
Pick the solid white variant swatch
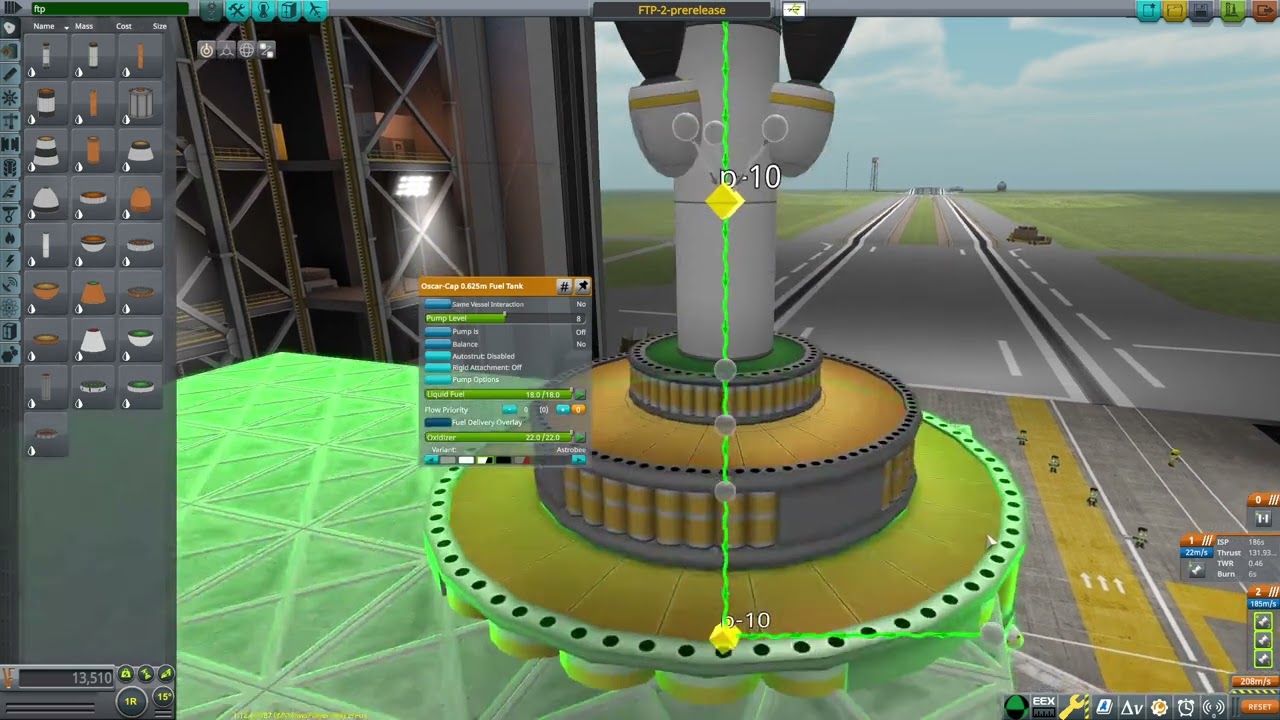click(x=465, y=460)
